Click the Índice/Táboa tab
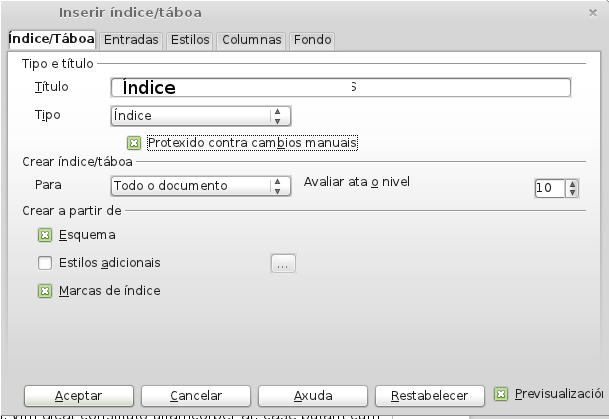Screen dimensions: 609x419 (51, 40)
